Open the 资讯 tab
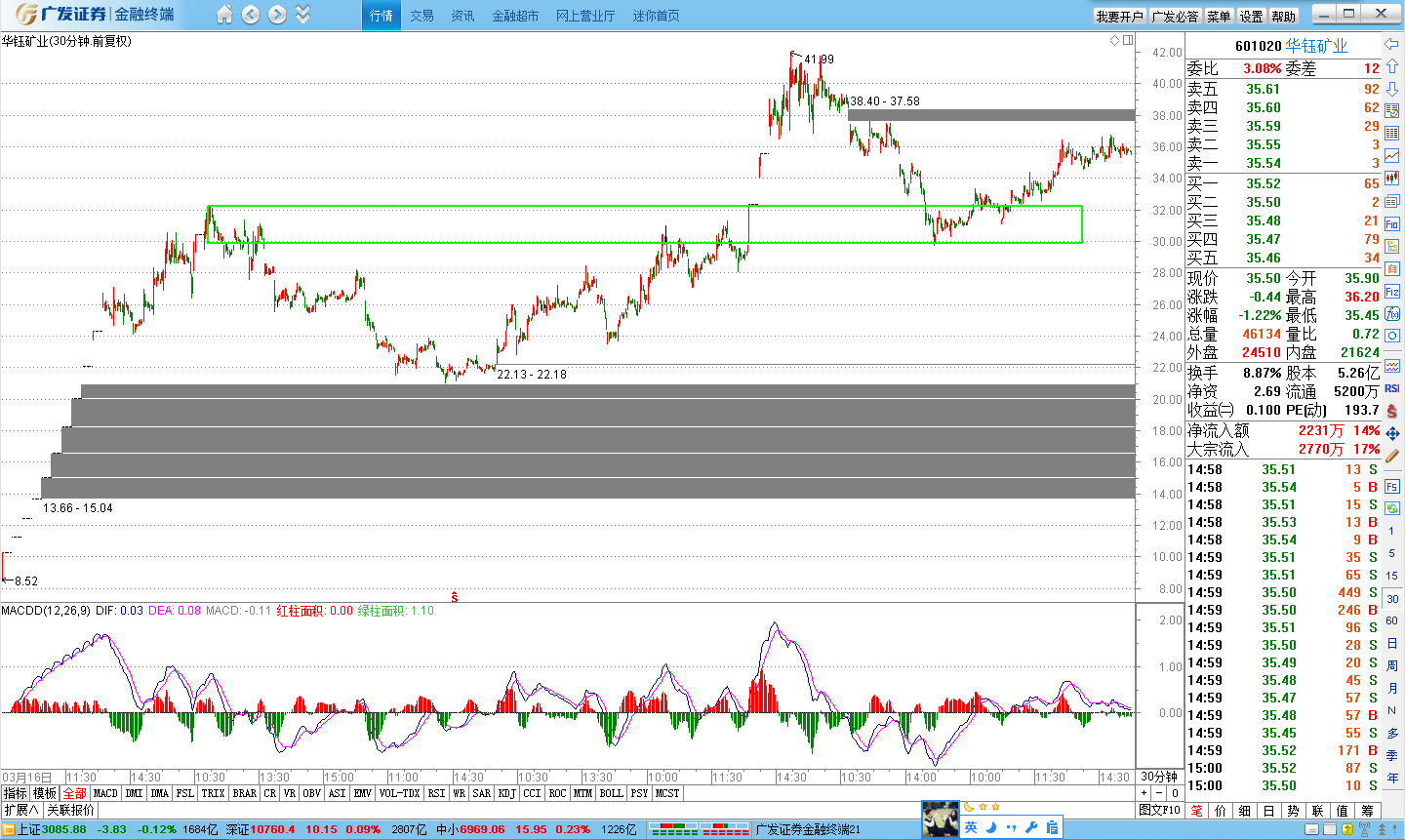1405x840 pixels. pos(462,16)
